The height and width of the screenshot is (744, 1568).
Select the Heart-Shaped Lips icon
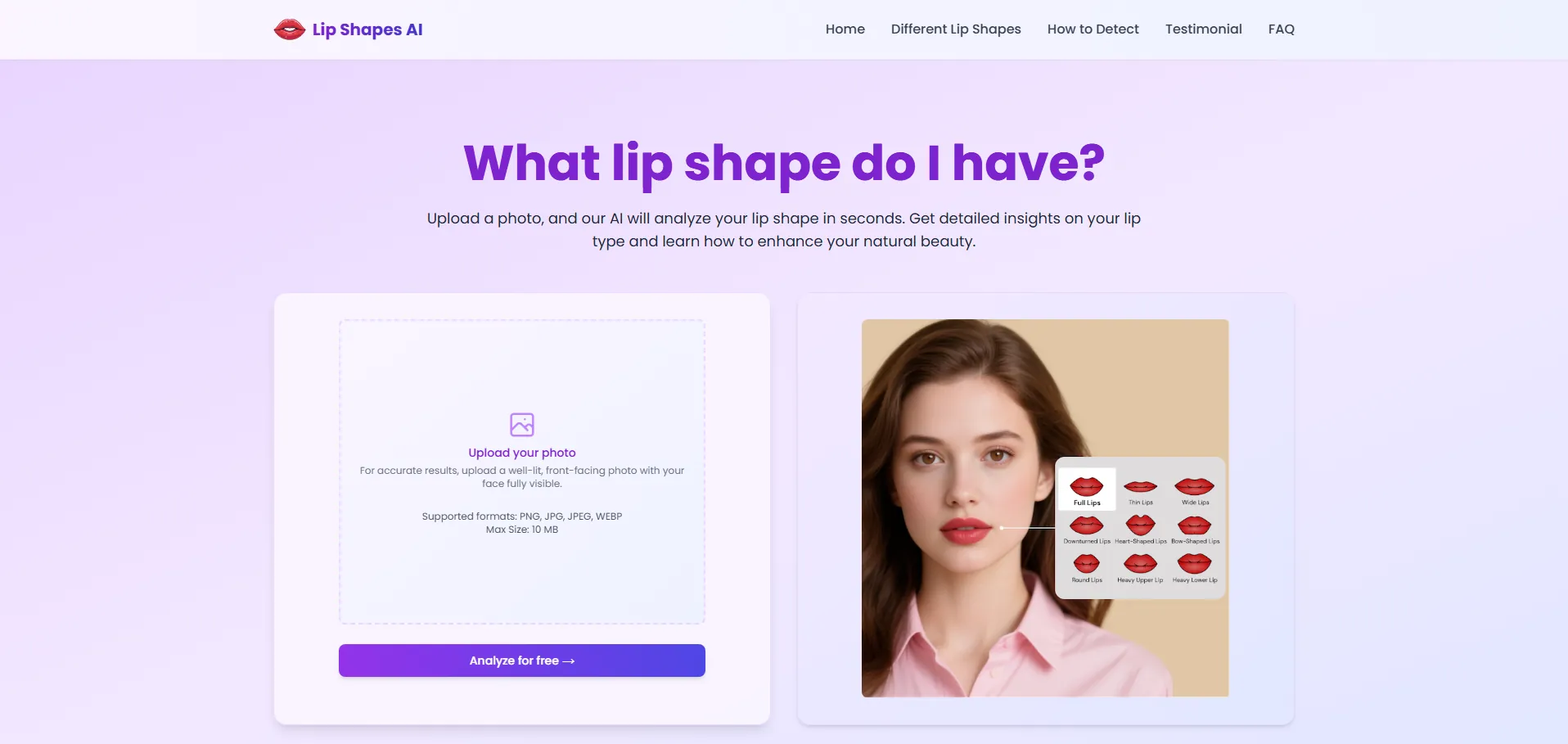(x=1140, y=525)
